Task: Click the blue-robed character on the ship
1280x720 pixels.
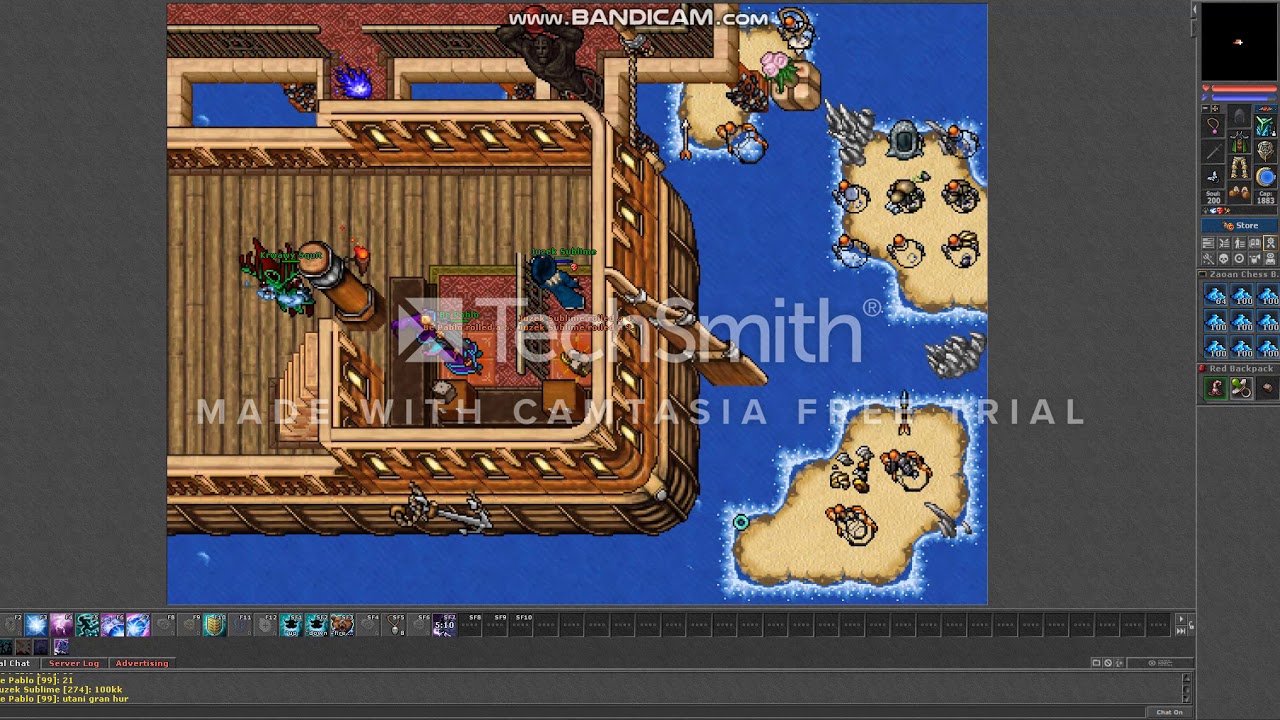Action: [560, 280]
